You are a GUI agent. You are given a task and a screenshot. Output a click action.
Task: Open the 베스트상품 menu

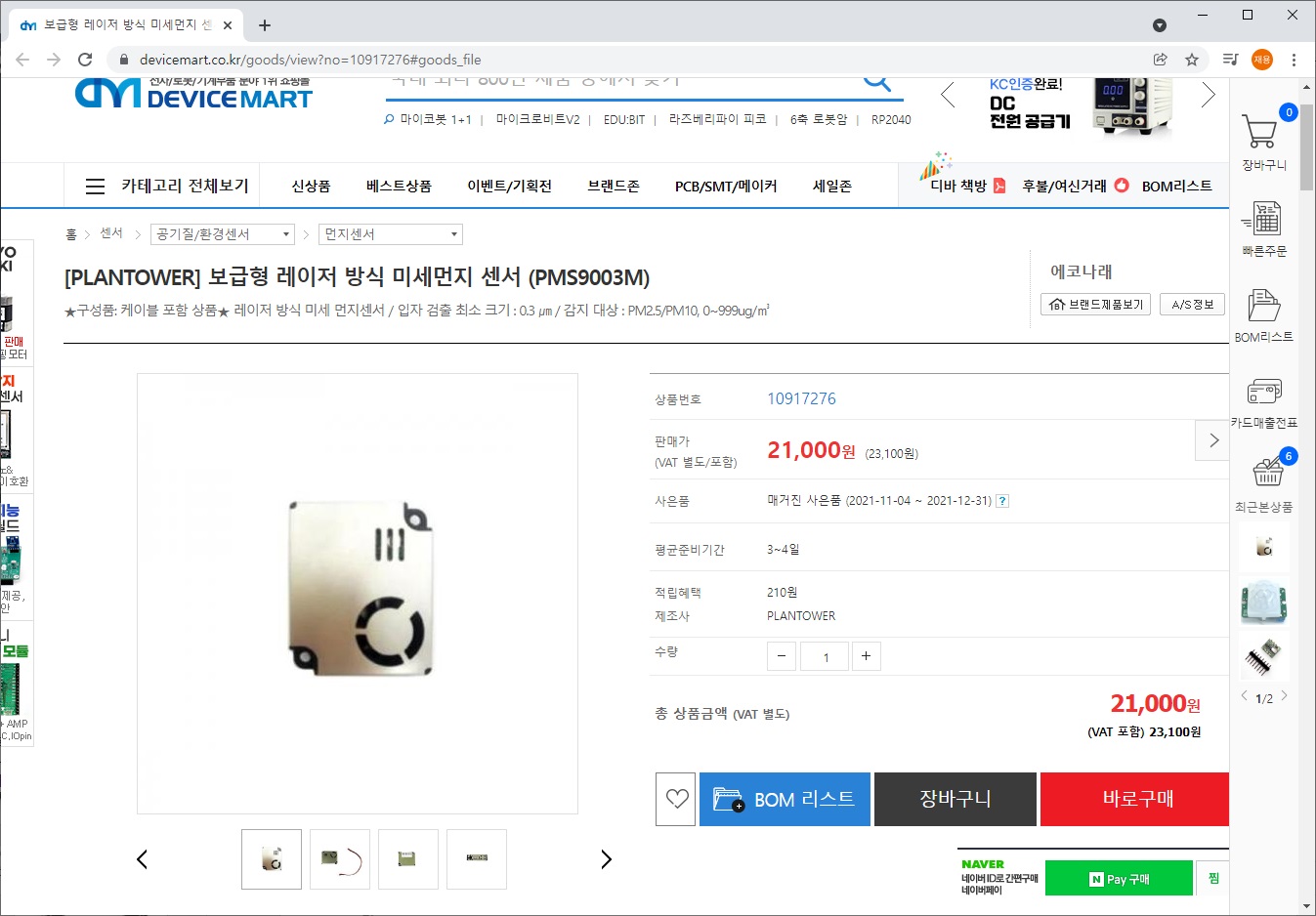[399, 186]
